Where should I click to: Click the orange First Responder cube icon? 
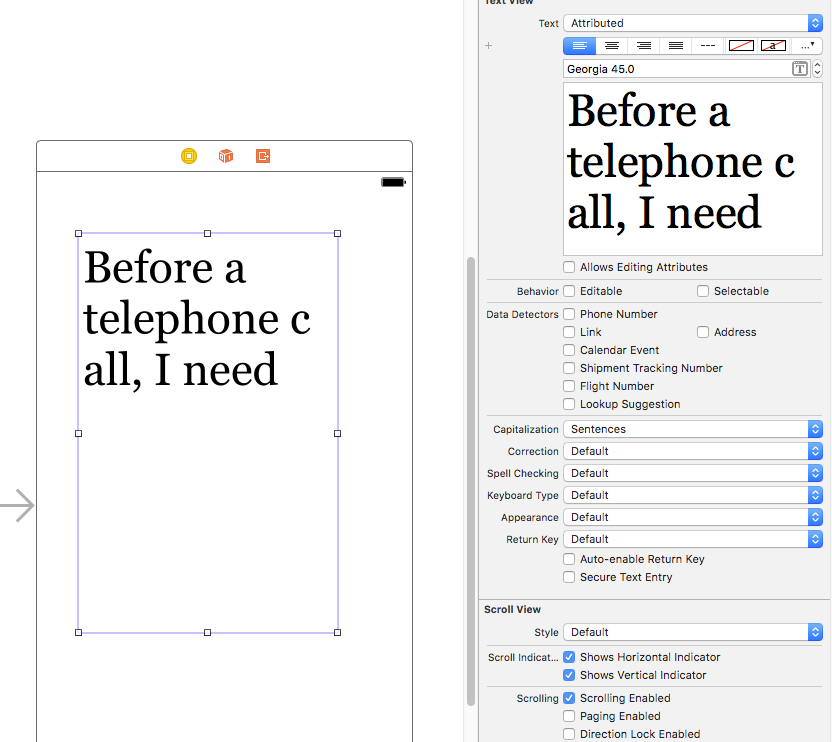coord(226,156)
